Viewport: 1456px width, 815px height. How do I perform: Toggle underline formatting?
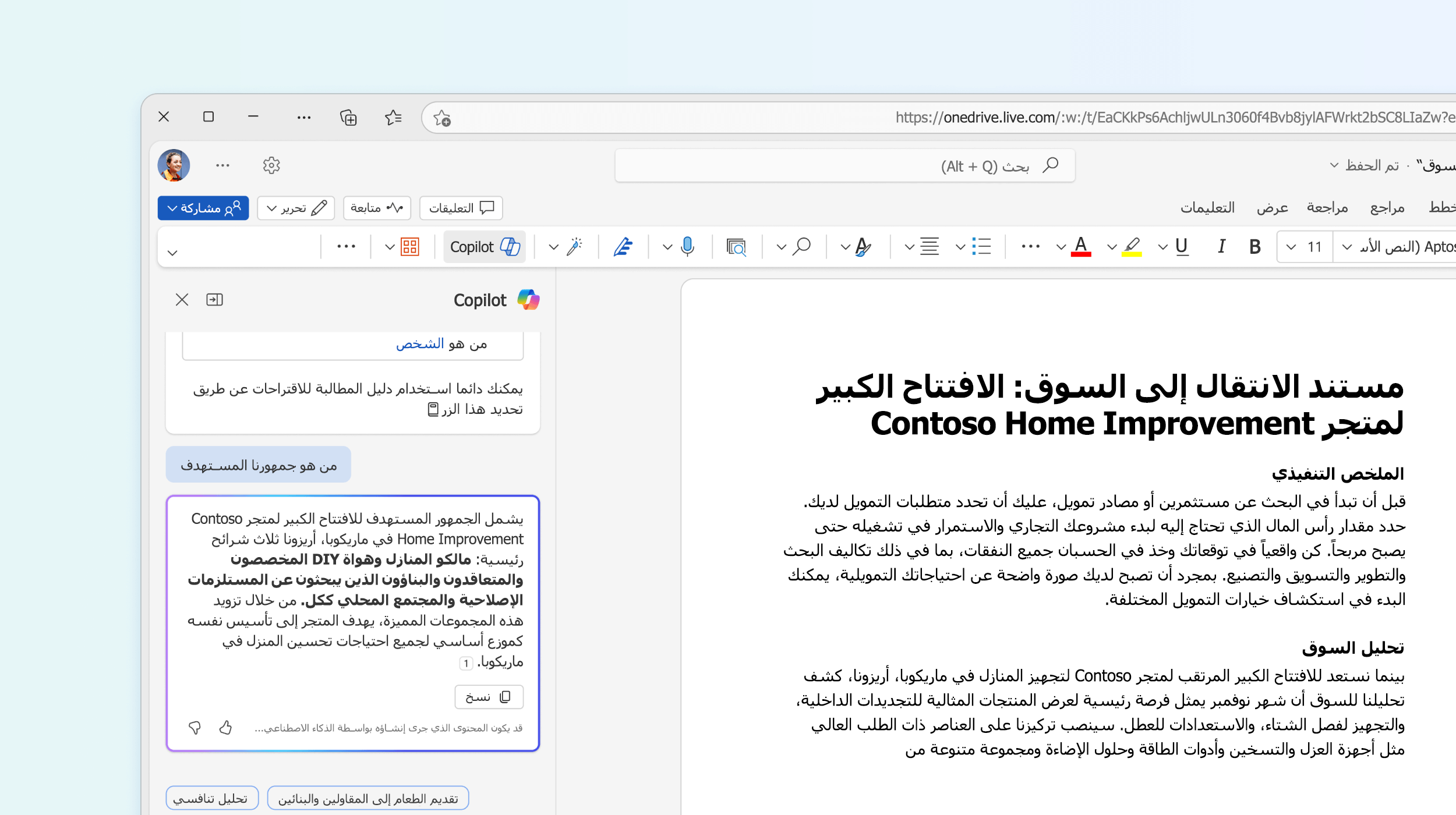(x=1182, y=247)
